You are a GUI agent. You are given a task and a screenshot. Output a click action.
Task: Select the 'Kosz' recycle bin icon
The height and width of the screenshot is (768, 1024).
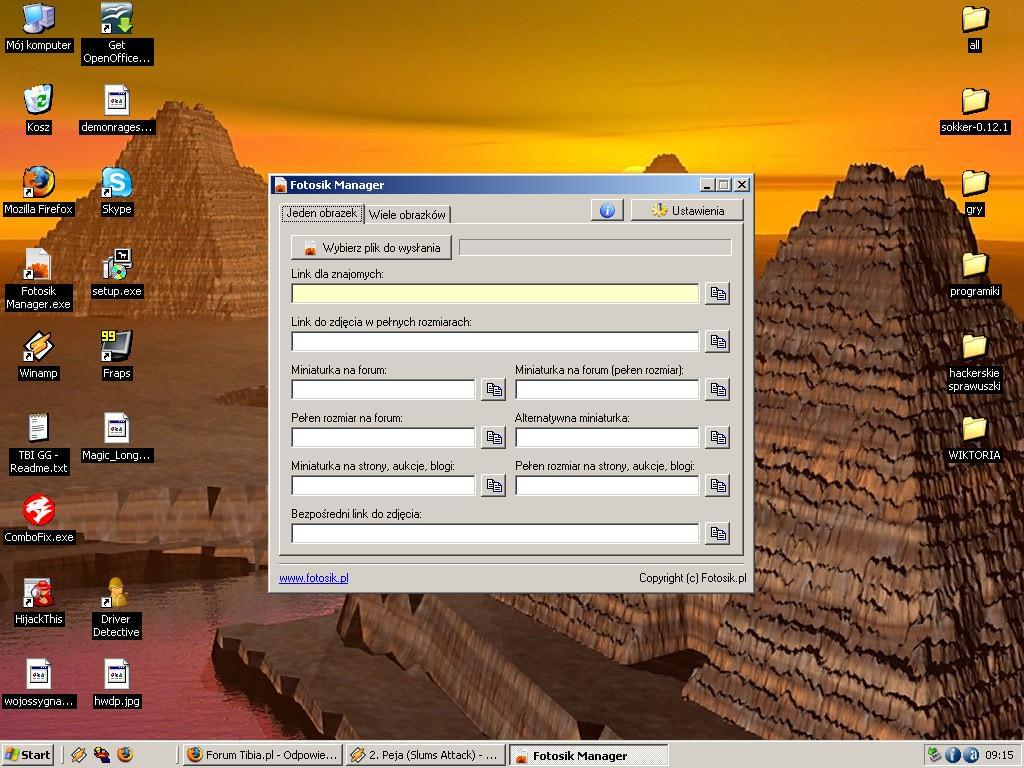point(38,109)
